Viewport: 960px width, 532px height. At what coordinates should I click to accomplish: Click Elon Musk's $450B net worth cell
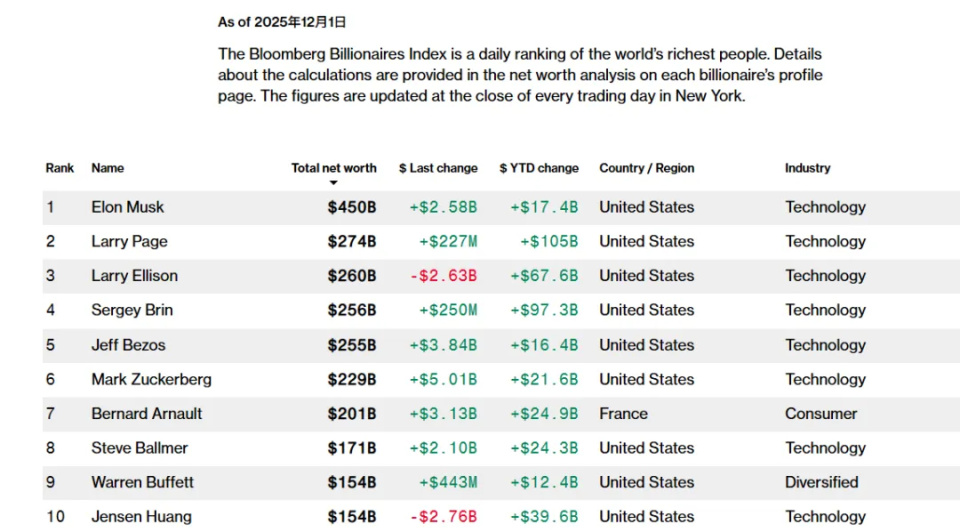click(352, 207)
